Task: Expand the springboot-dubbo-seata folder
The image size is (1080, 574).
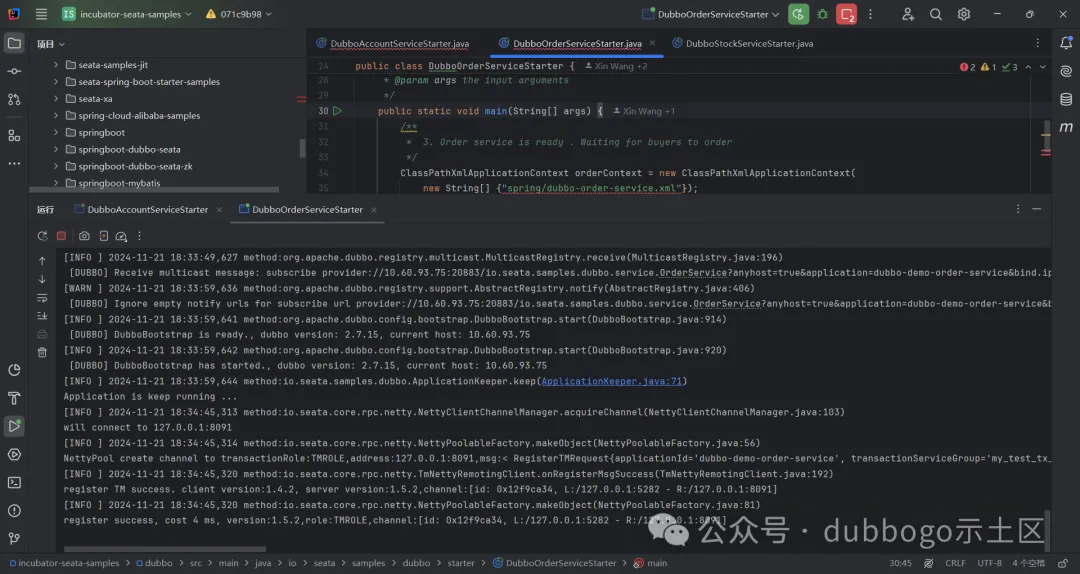Action: click(57, 149)
